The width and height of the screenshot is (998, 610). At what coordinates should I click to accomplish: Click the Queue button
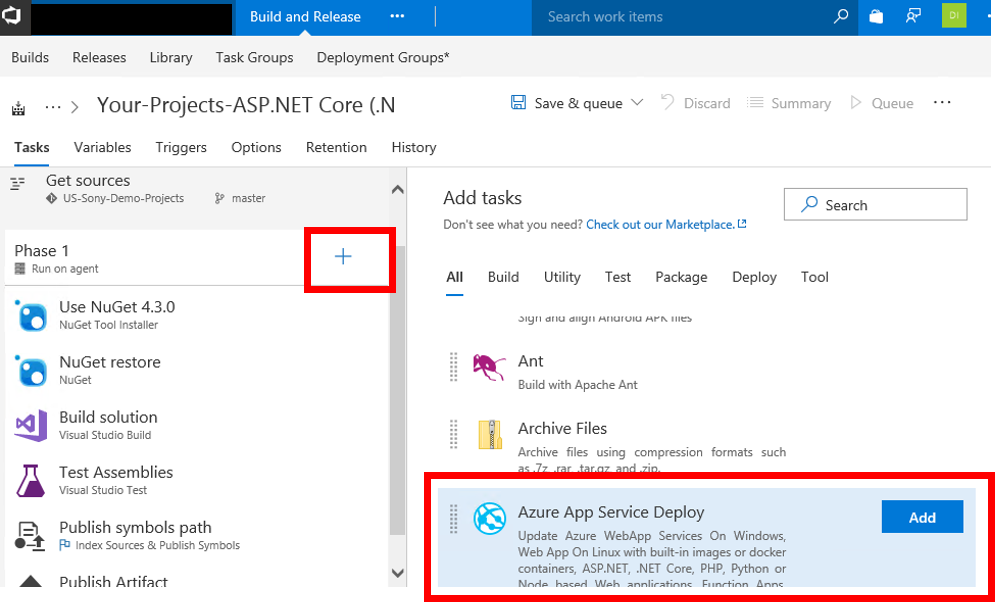(882, 103)
